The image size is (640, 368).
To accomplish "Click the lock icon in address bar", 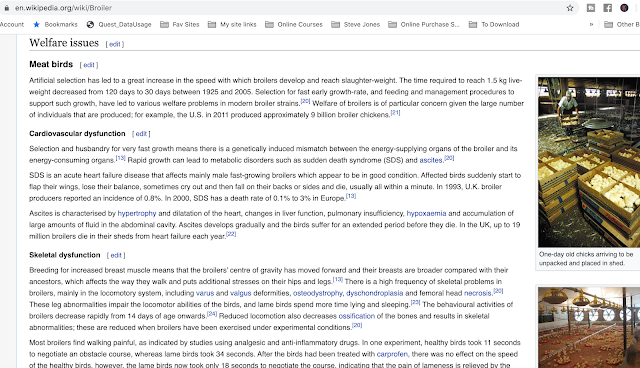I will 7,8.
